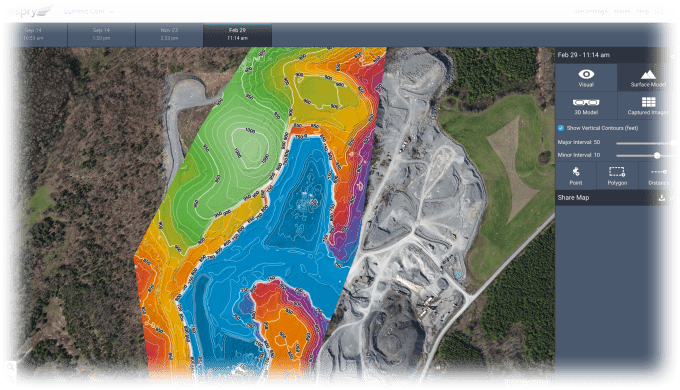Viewport: 680px width, 390px height.
Task: Open the Site Settings link
Action: pos(590,11)
